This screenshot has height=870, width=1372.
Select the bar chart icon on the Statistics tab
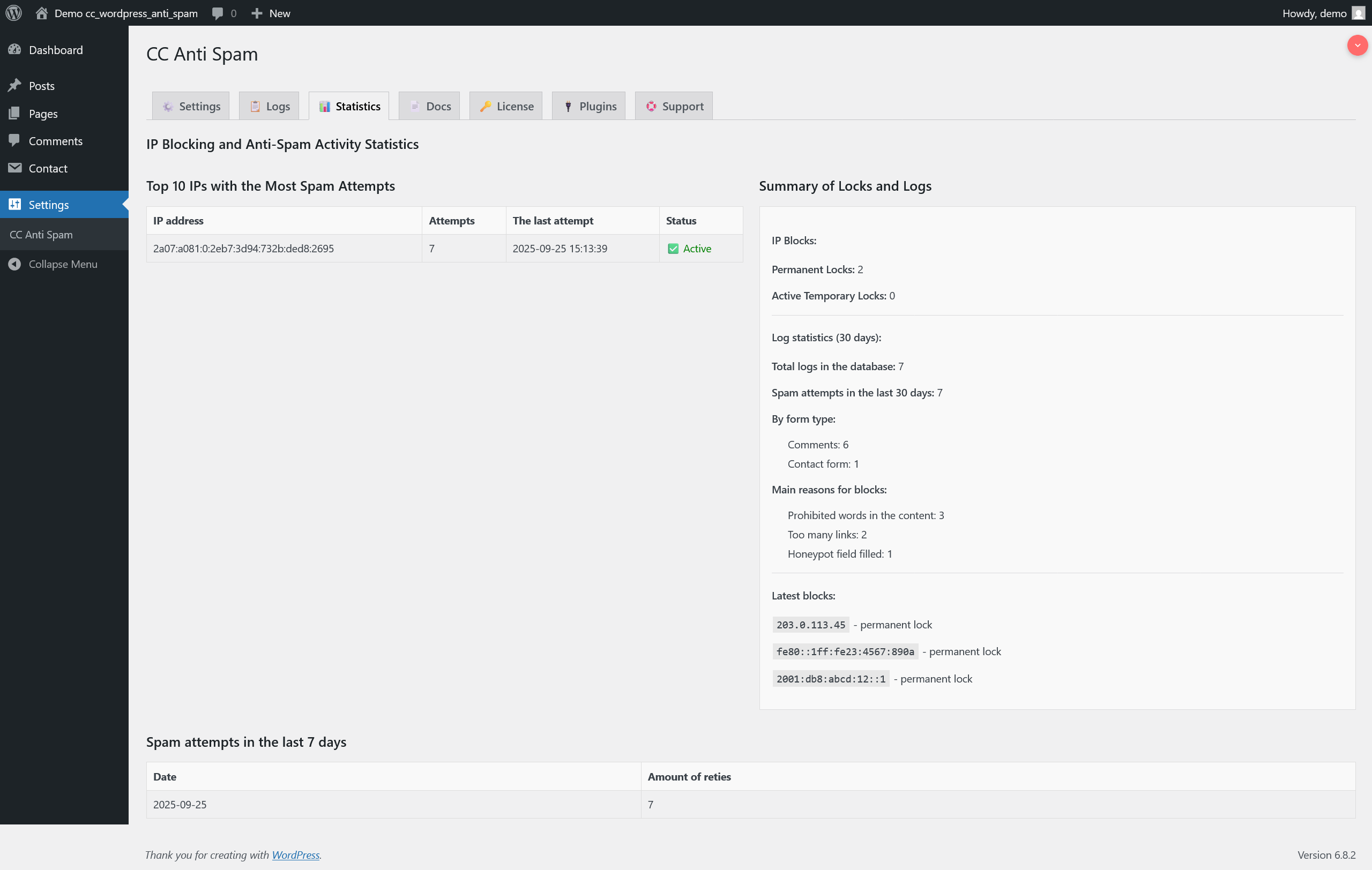tap(325, 106)
